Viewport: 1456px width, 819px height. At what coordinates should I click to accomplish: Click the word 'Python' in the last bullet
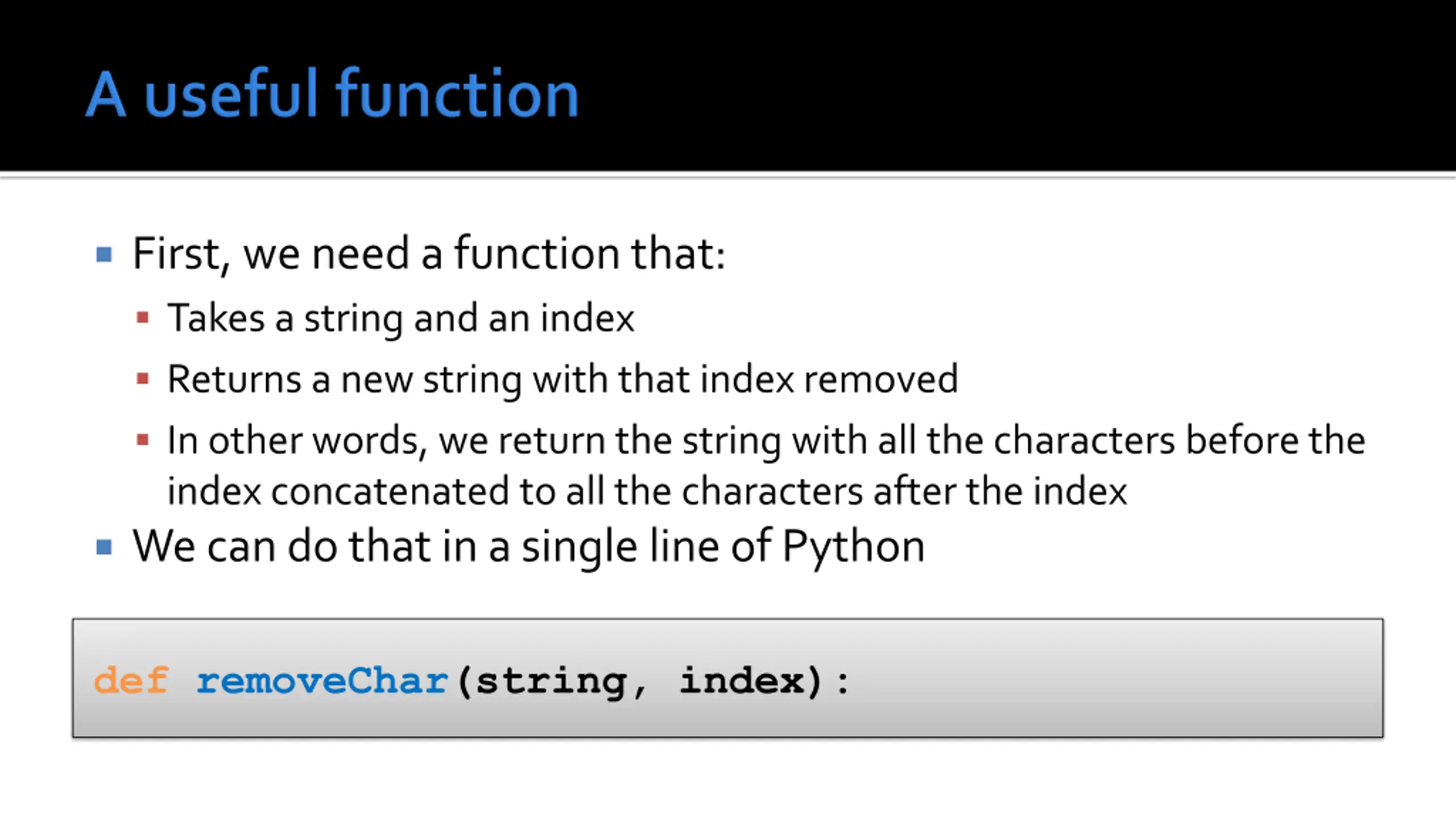[x=854, y=548]
